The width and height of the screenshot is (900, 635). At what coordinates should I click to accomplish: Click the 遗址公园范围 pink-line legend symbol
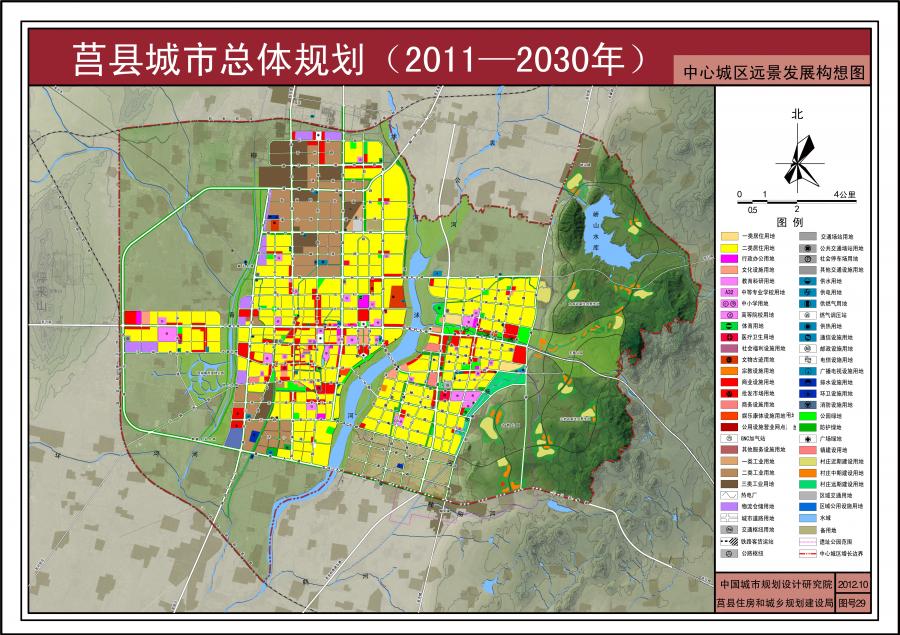[808, 541]
